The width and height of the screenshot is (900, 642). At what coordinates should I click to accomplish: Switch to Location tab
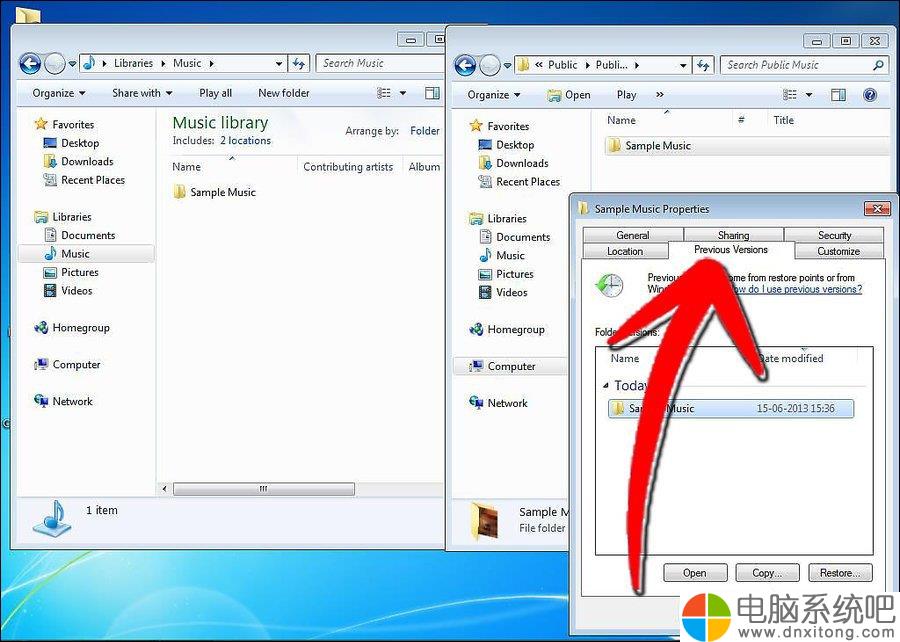[x=625, y=251]
